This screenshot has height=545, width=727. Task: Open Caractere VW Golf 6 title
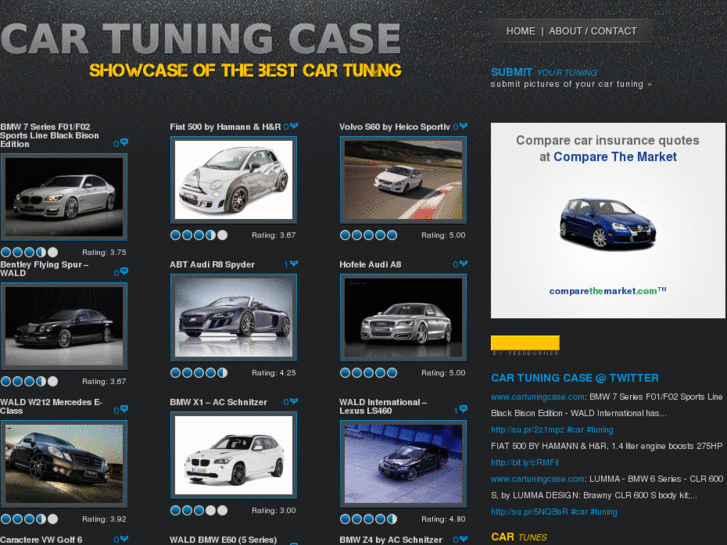41,540
